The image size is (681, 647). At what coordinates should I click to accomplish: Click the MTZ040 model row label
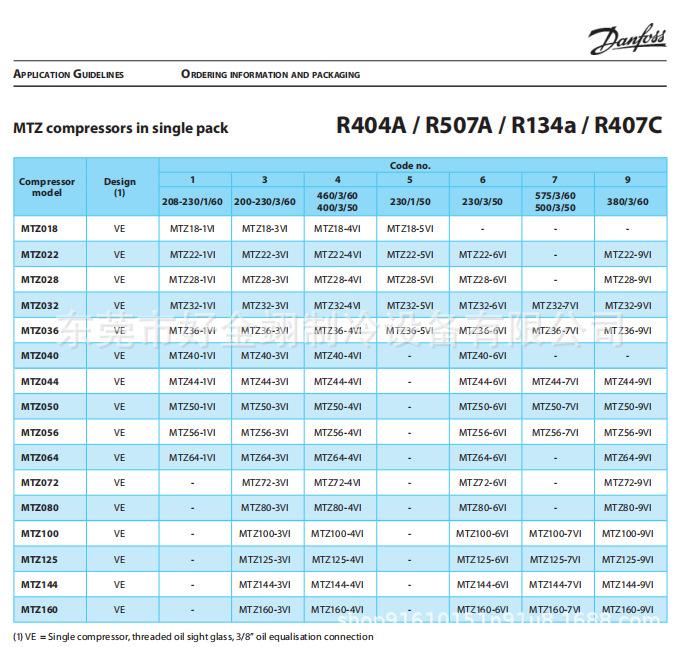click(x=40, y=356)
